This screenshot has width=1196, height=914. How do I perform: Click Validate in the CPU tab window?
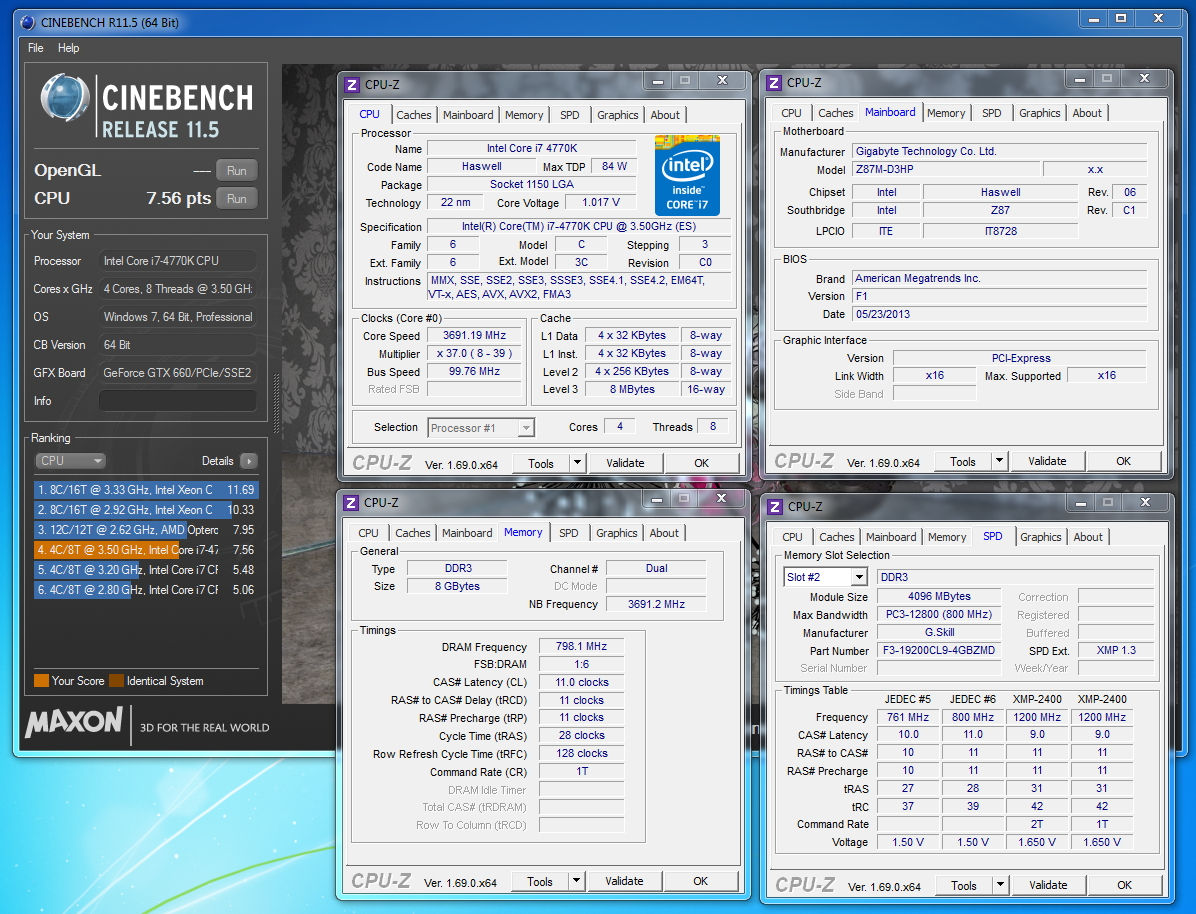625,463
